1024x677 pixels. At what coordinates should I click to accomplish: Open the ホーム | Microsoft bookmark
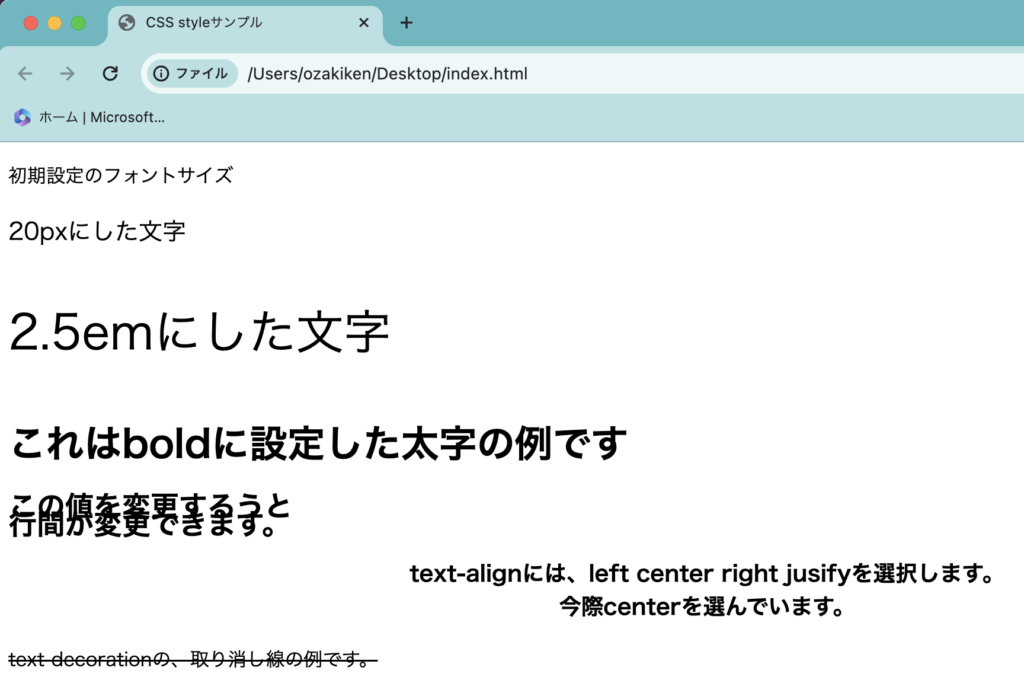pyautogui.click(x=100, y=117)
